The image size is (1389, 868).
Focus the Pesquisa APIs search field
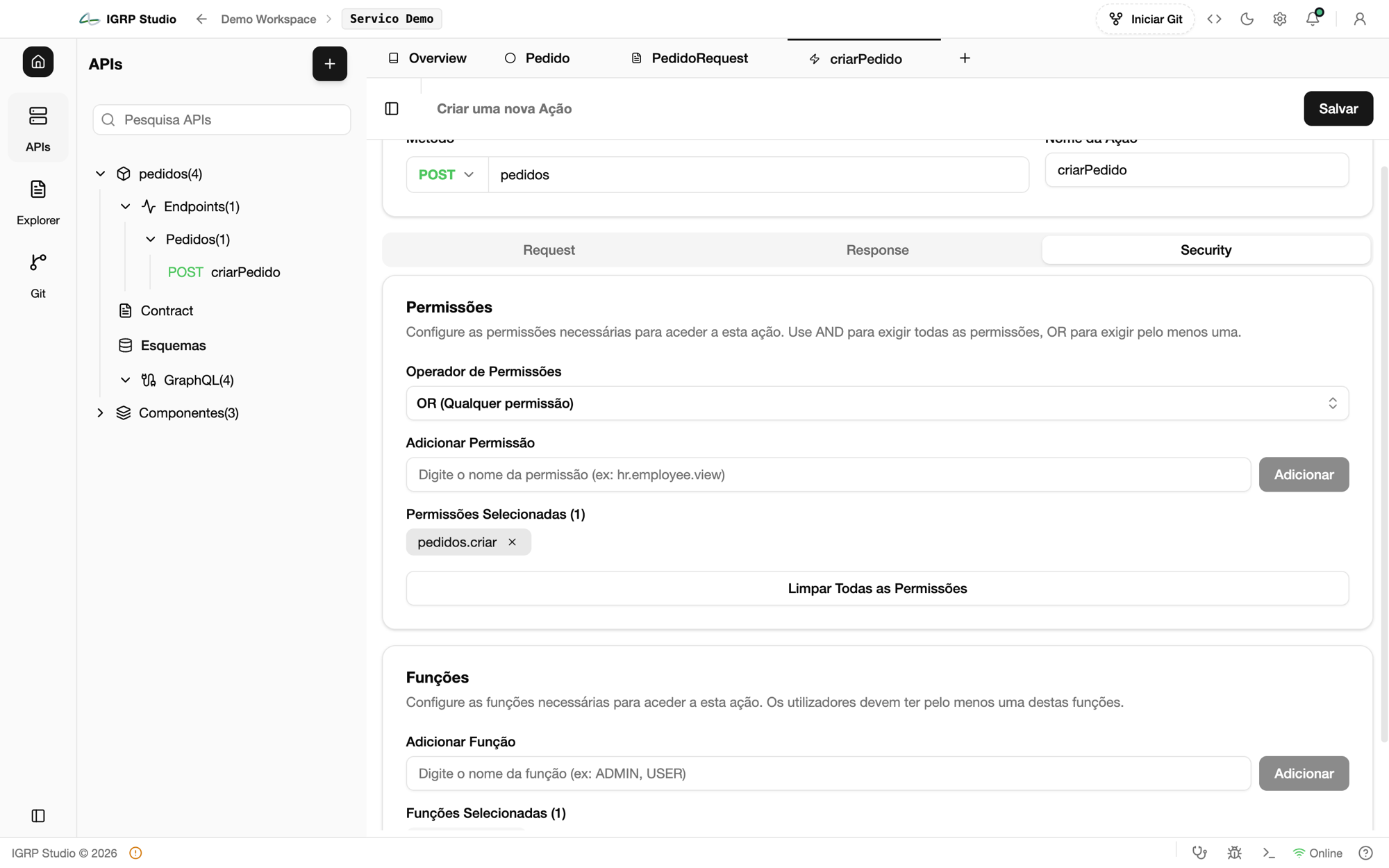pyautogui.click(x=222, y=119)
